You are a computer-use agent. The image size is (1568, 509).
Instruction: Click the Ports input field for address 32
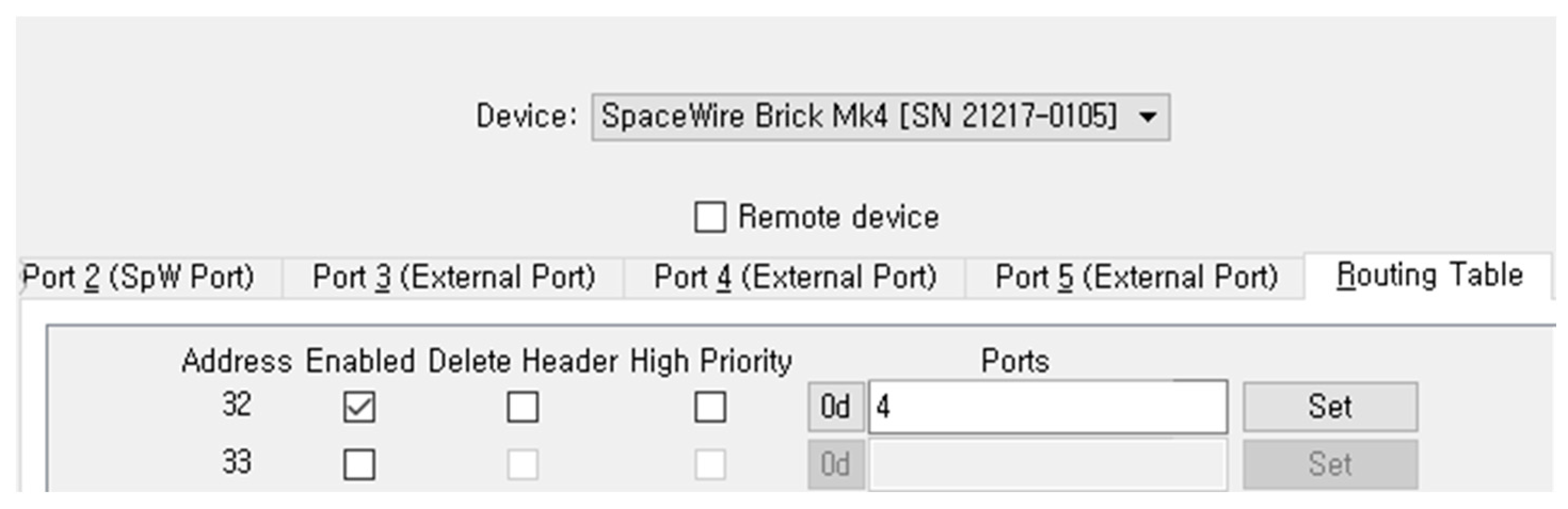(1047, 407)
